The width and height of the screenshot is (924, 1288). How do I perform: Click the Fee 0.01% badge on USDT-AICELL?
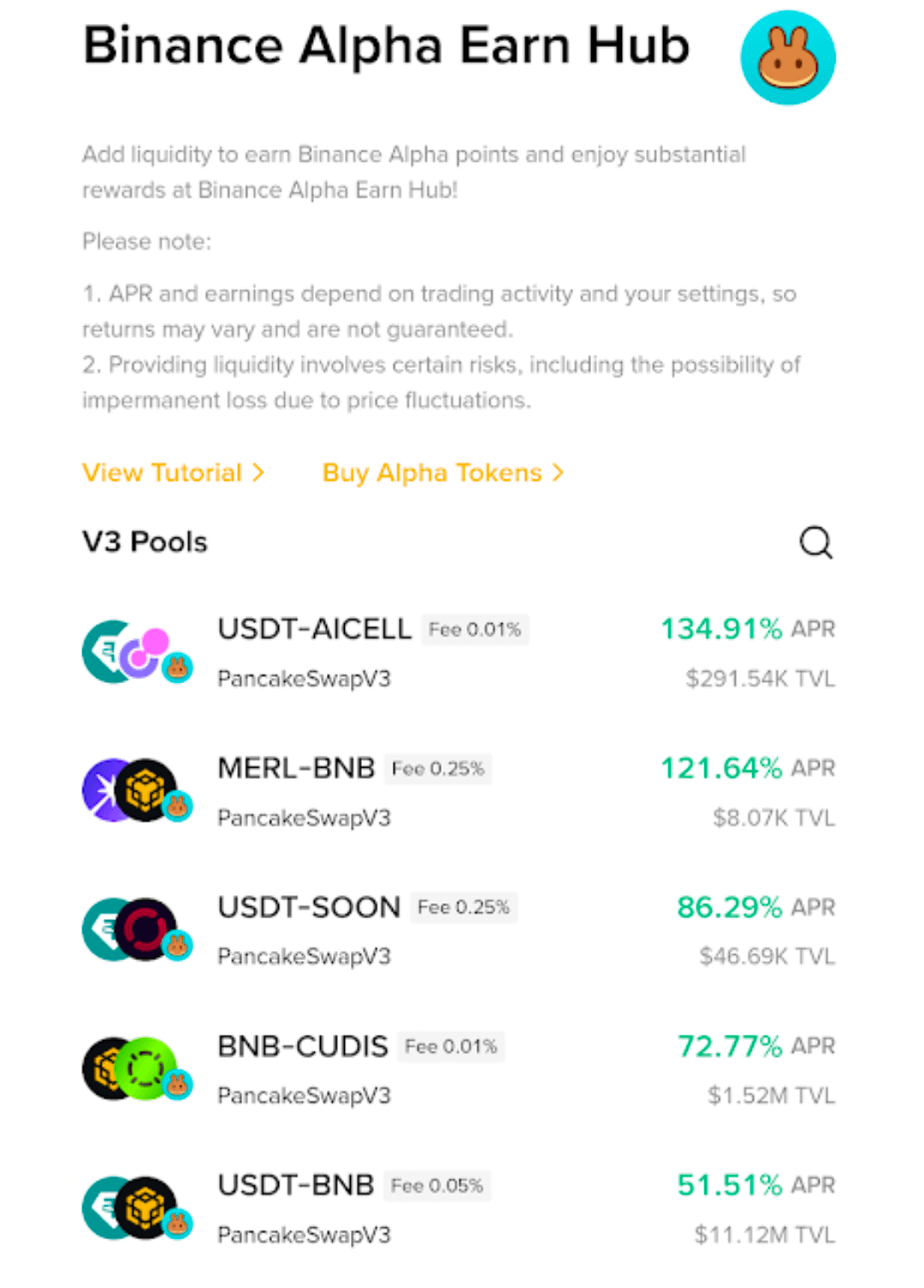point(475,629)
